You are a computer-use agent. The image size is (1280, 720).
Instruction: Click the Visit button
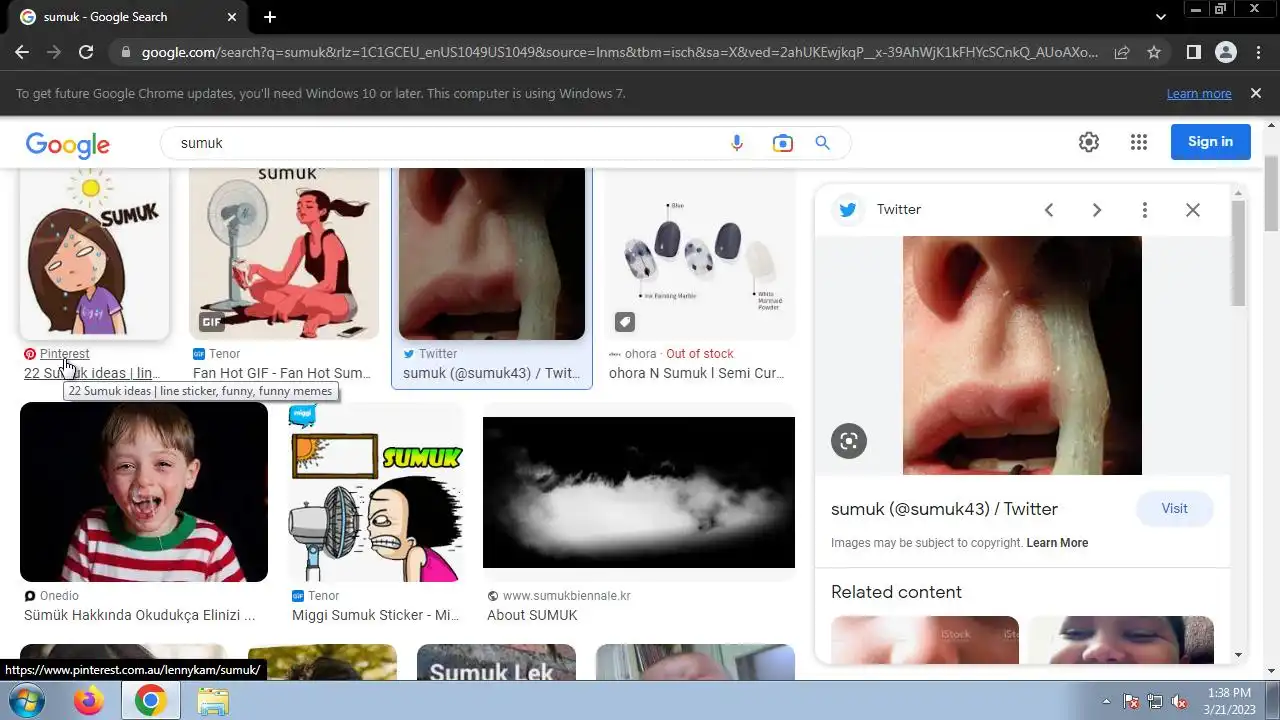pos(1174,509)
